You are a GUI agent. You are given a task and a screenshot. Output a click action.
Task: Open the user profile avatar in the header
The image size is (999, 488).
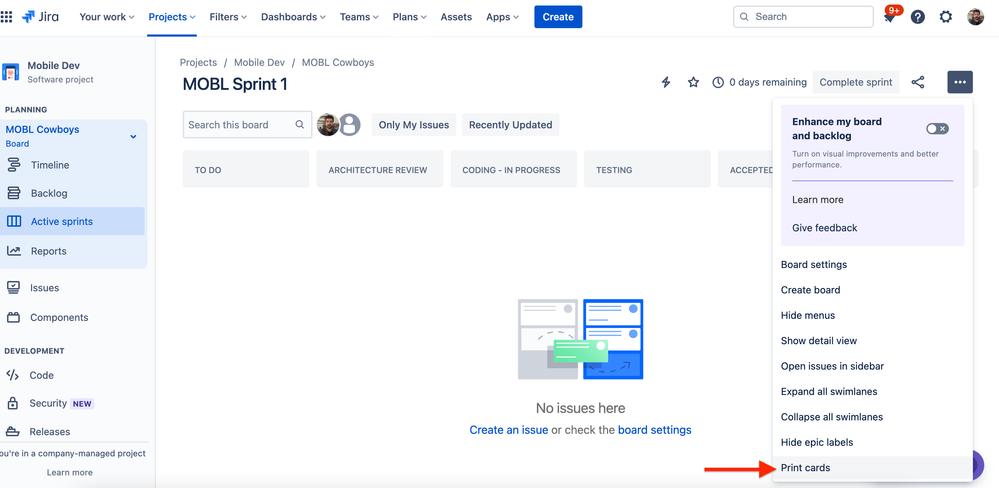pyautogui.click(x=975, y=17)
